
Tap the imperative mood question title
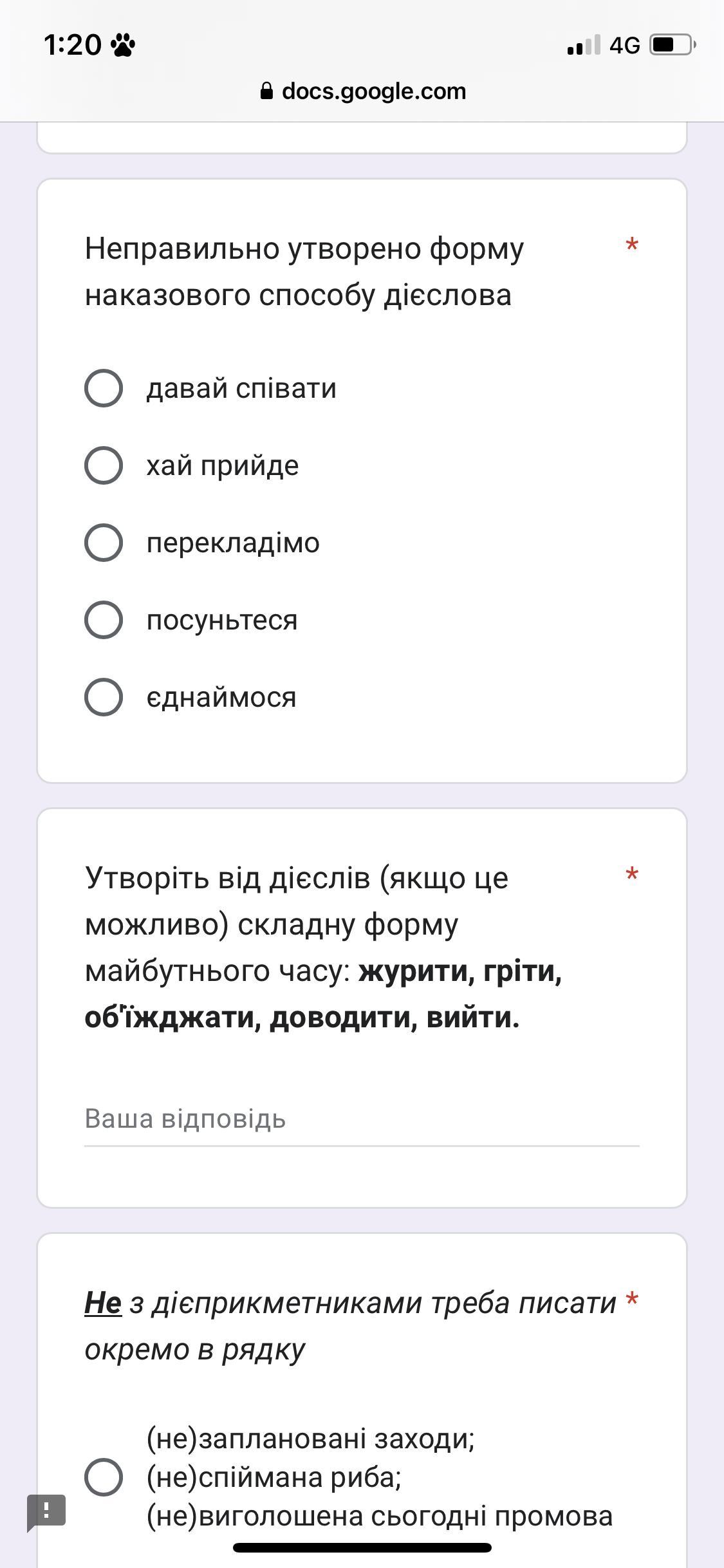tap(304, 272)
